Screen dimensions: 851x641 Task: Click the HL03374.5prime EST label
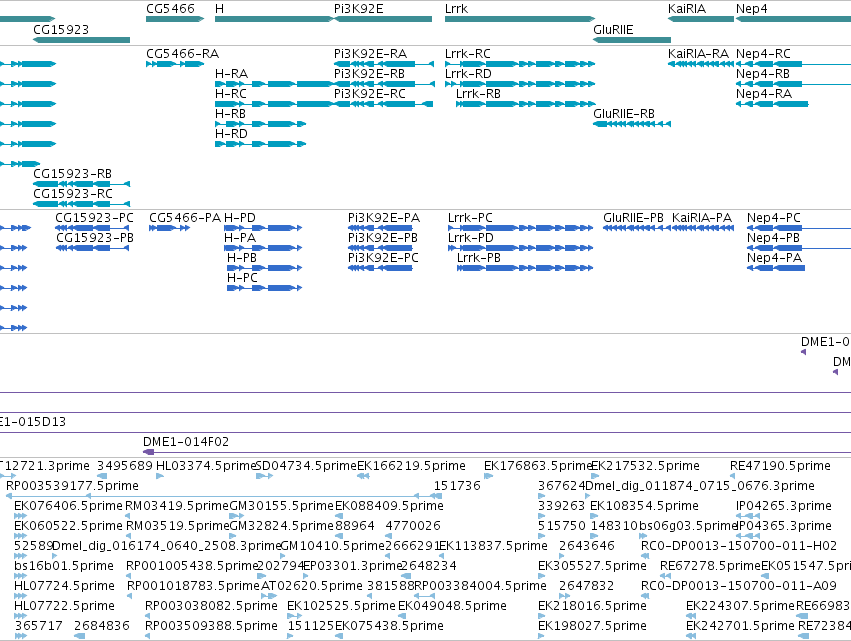pos(206,466)
